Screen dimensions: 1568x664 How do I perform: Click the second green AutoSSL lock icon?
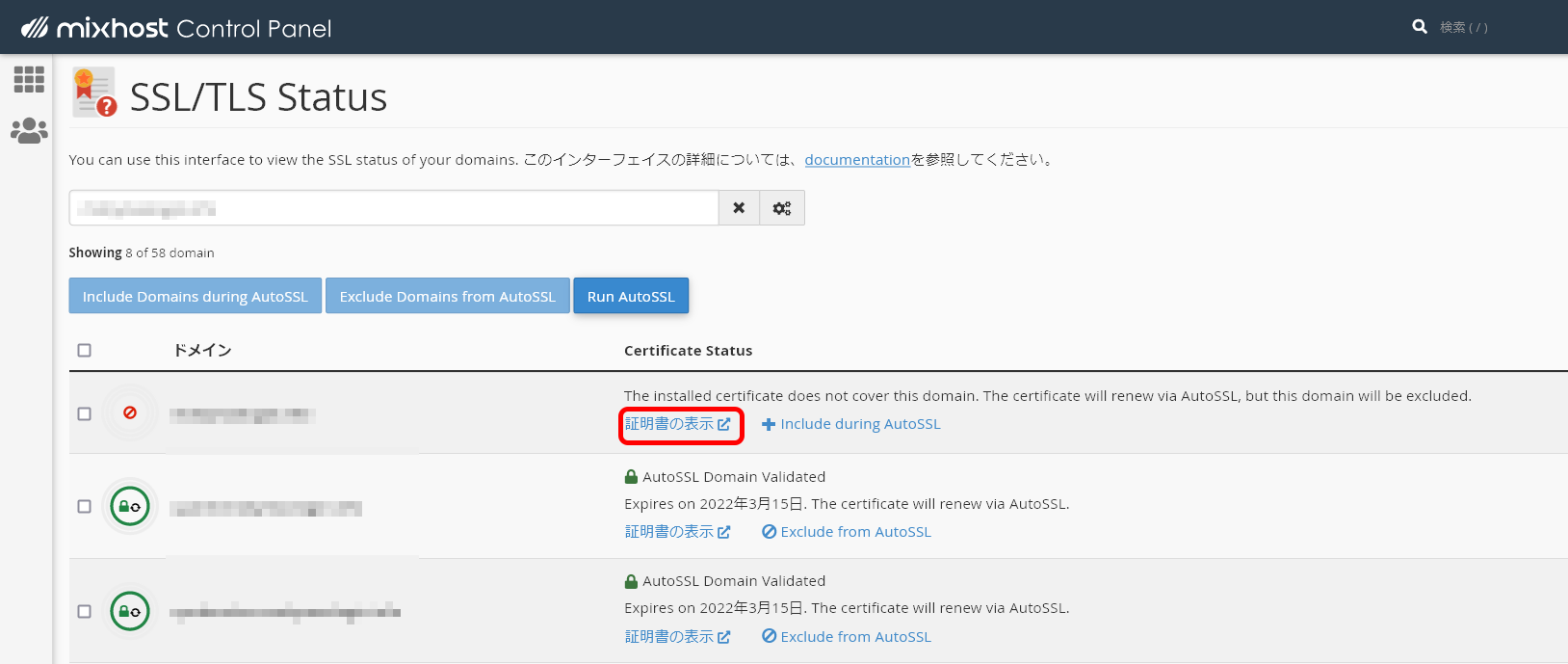point(130,611)
